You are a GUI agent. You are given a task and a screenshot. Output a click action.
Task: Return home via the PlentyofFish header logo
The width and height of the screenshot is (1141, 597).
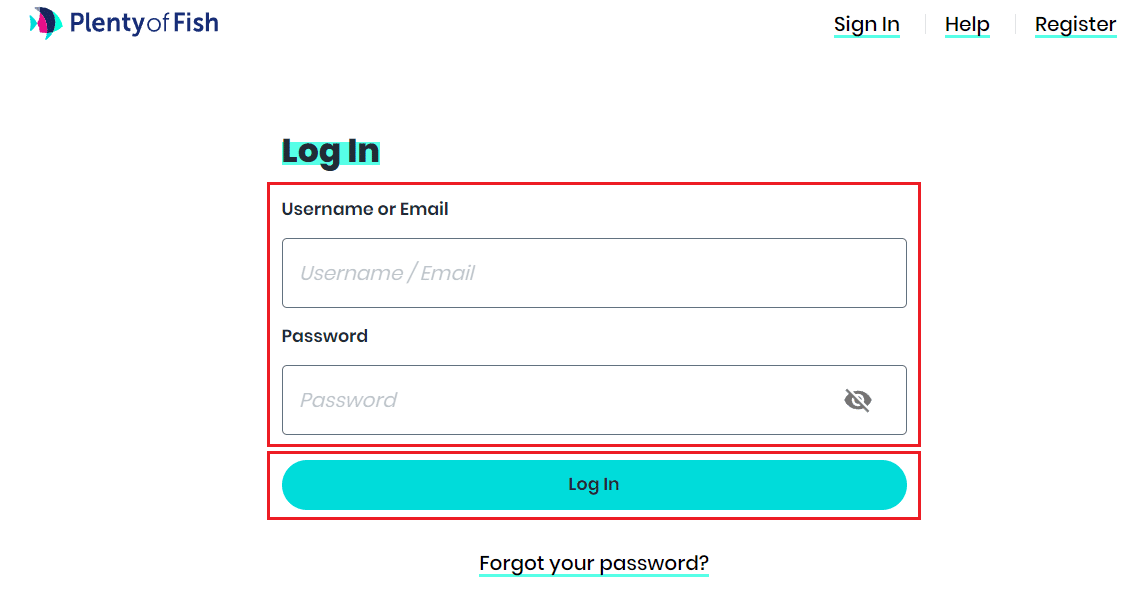coord(125,23)
